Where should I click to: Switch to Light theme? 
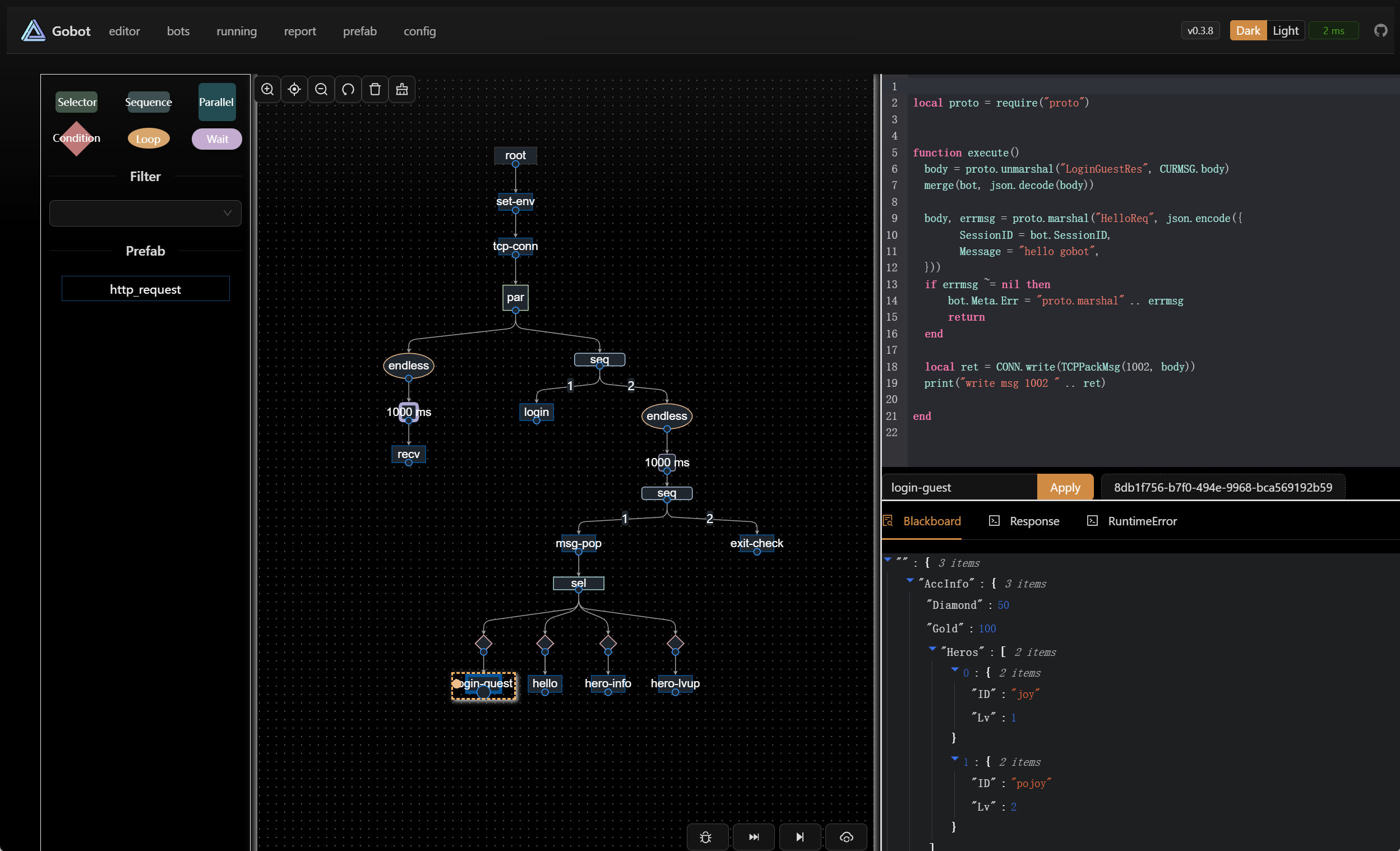tap(1285, 31)
